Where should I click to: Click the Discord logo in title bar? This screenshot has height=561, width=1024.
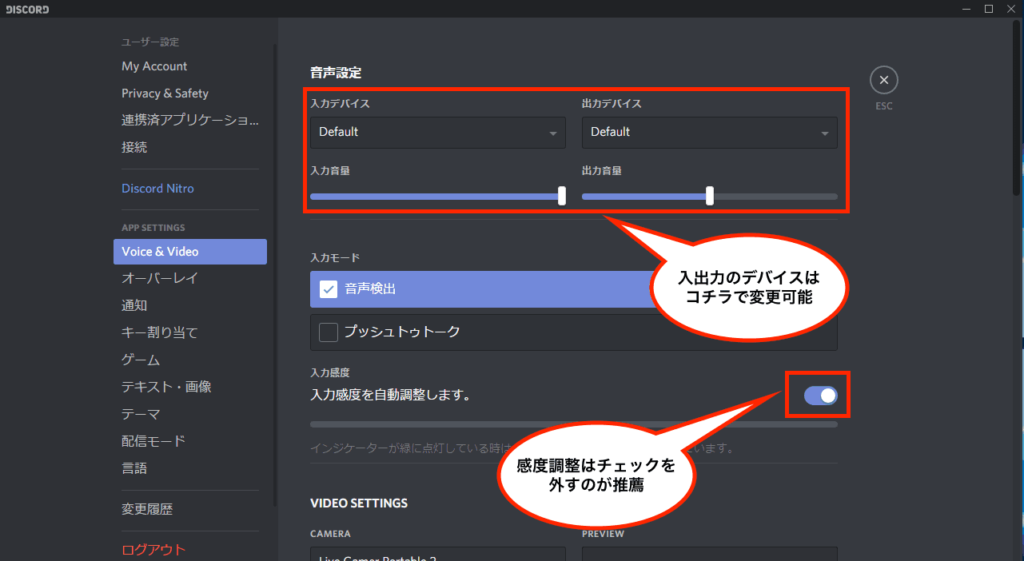pos(26,9)
